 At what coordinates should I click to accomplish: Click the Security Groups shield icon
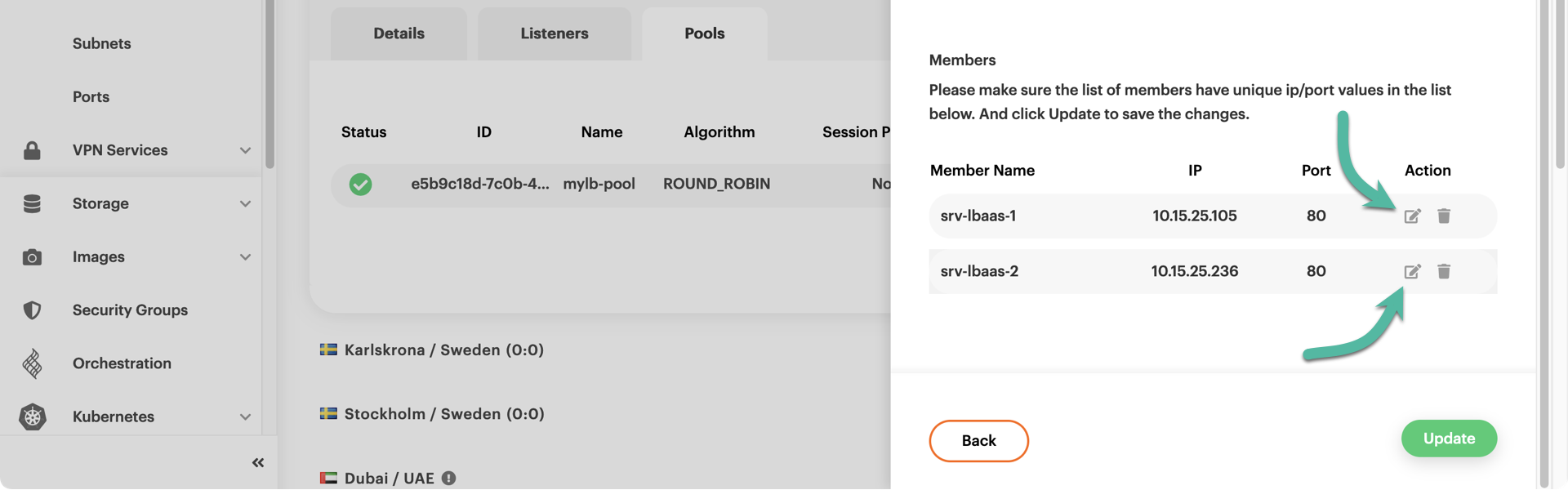[x=32, y=310]
